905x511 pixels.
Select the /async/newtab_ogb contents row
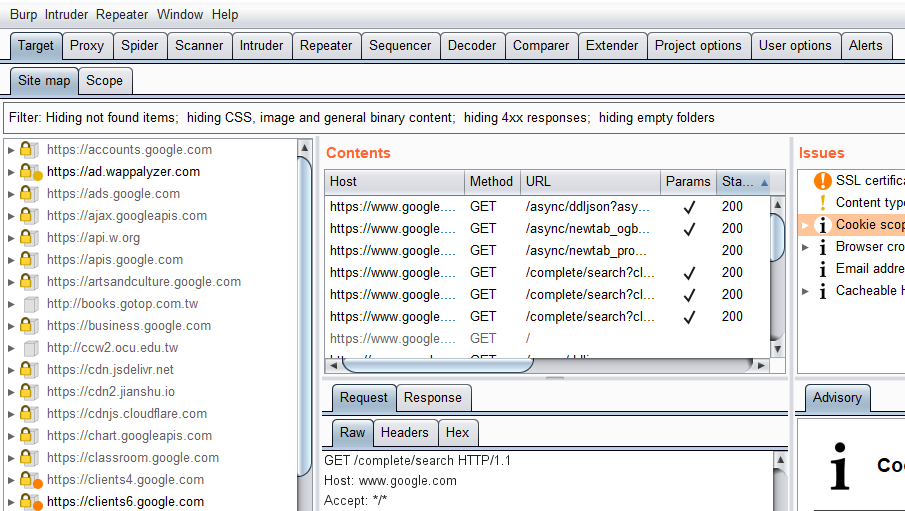[x=547, y=229]
